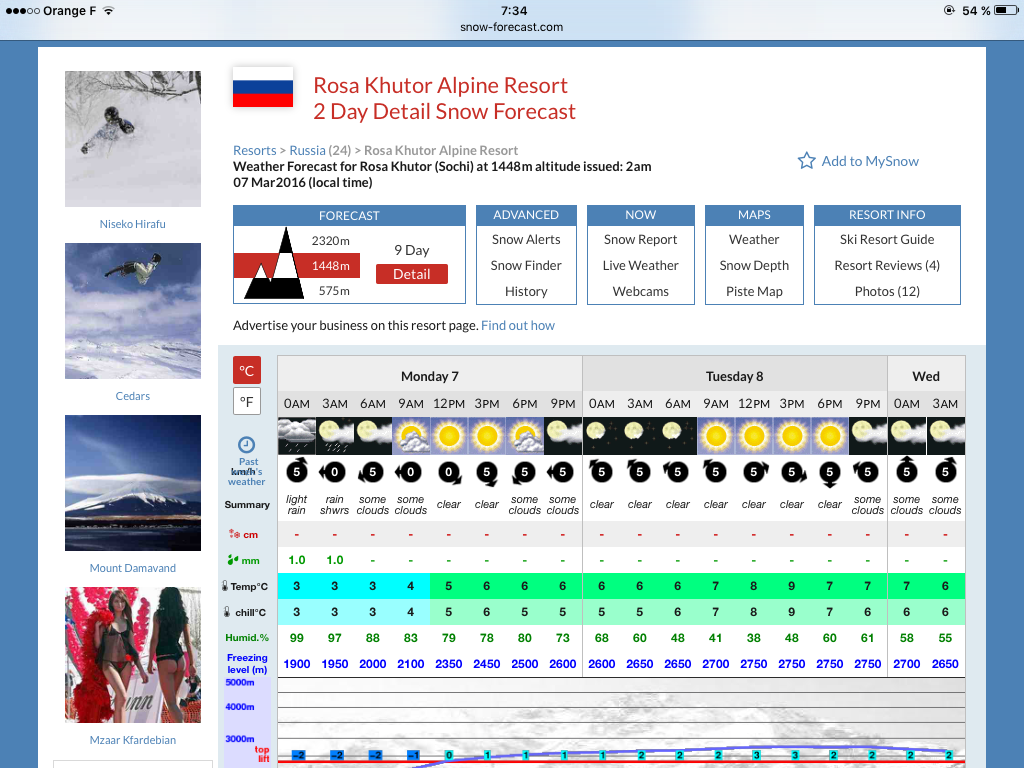
Task: Switch temperature units to °C
Action: [x=247, y=370]
